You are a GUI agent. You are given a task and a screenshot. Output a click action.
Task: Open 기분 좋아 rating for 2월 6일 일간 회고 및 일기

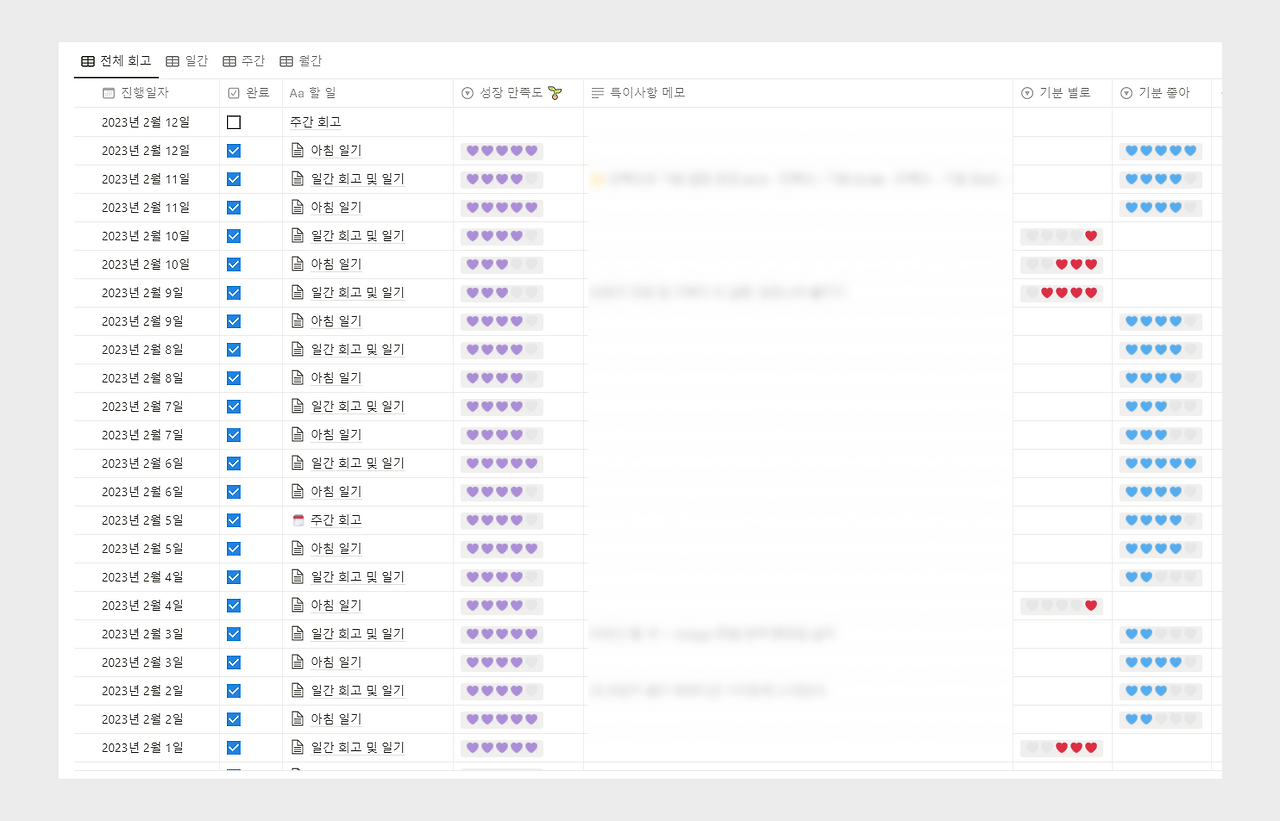click(1161, 463)
